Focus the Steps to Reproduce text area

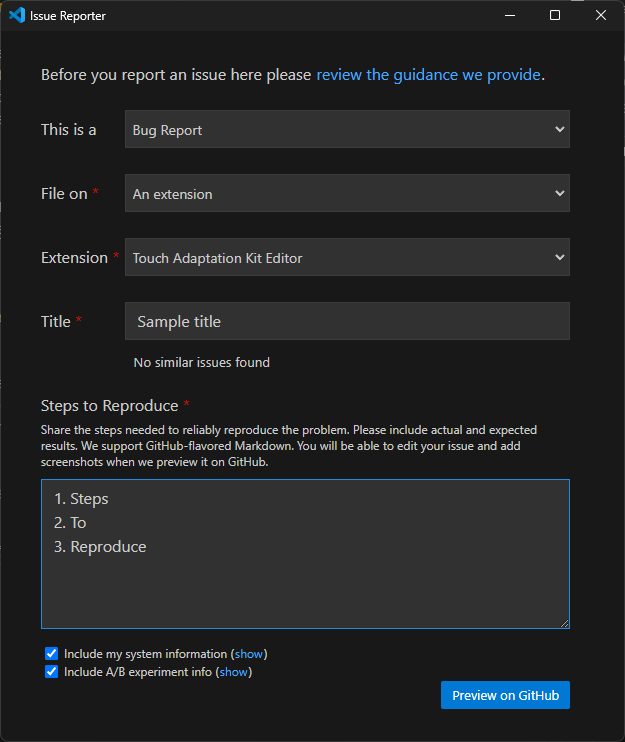(305, 554)
